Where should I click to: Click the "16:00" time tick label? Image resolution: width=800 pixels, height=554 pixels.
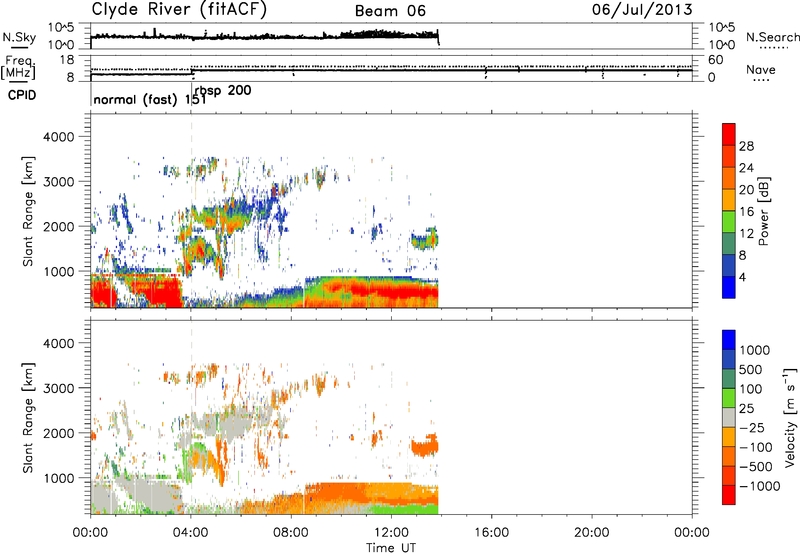coord(491,533)
